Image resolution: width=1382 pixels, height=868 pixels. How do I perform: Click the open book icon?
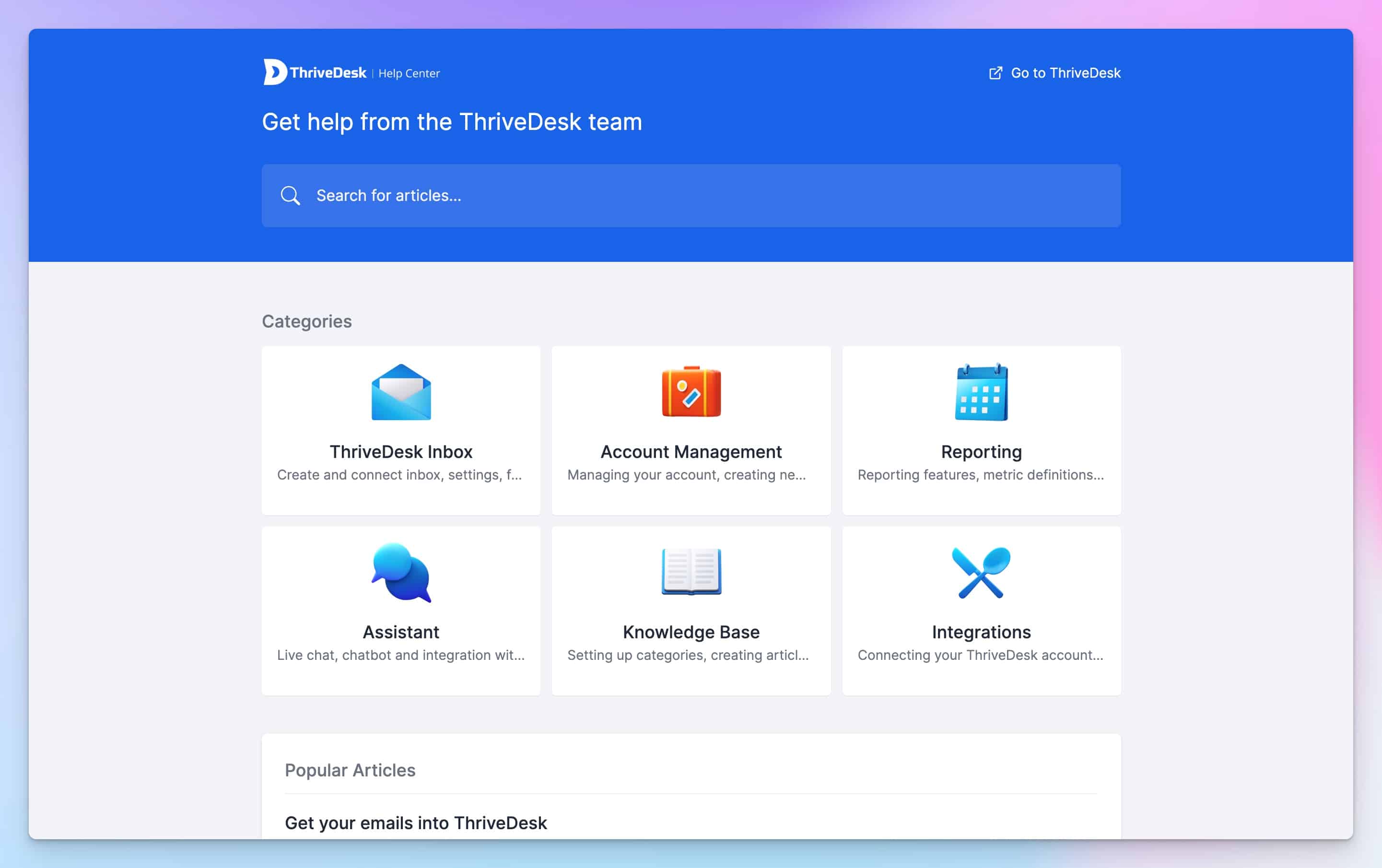click(691, 572)
